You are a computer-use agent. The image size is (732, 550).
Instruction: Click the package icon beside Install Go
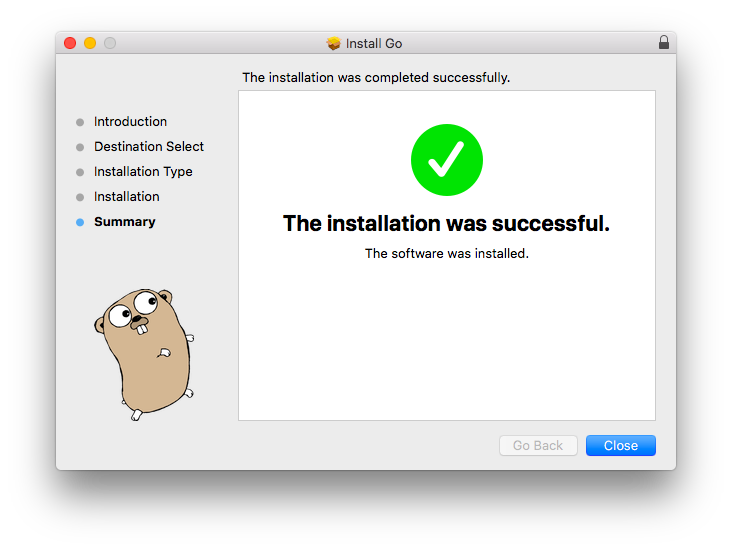point(333,43)
